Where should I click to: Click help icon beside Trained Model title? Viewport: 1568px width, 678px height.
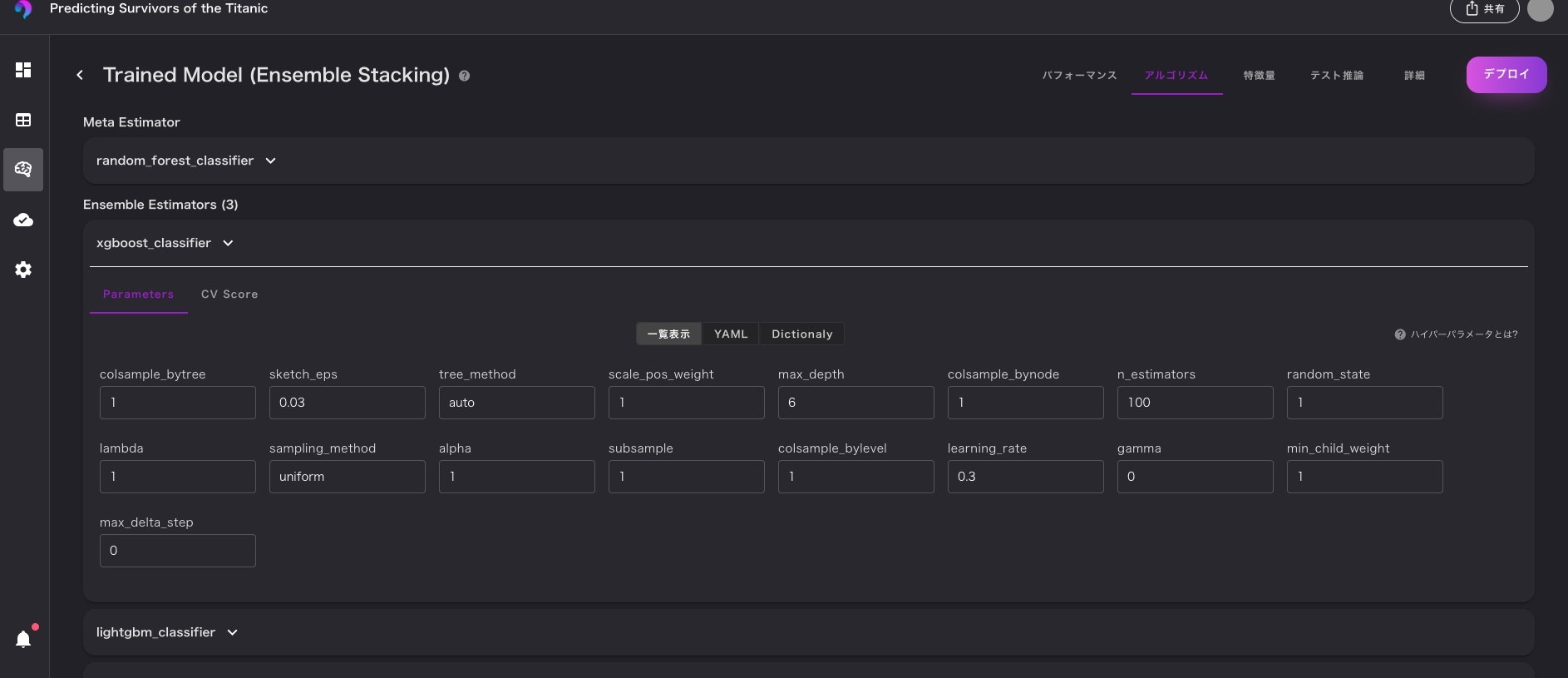pyautogui.click(x=464, y=76)
